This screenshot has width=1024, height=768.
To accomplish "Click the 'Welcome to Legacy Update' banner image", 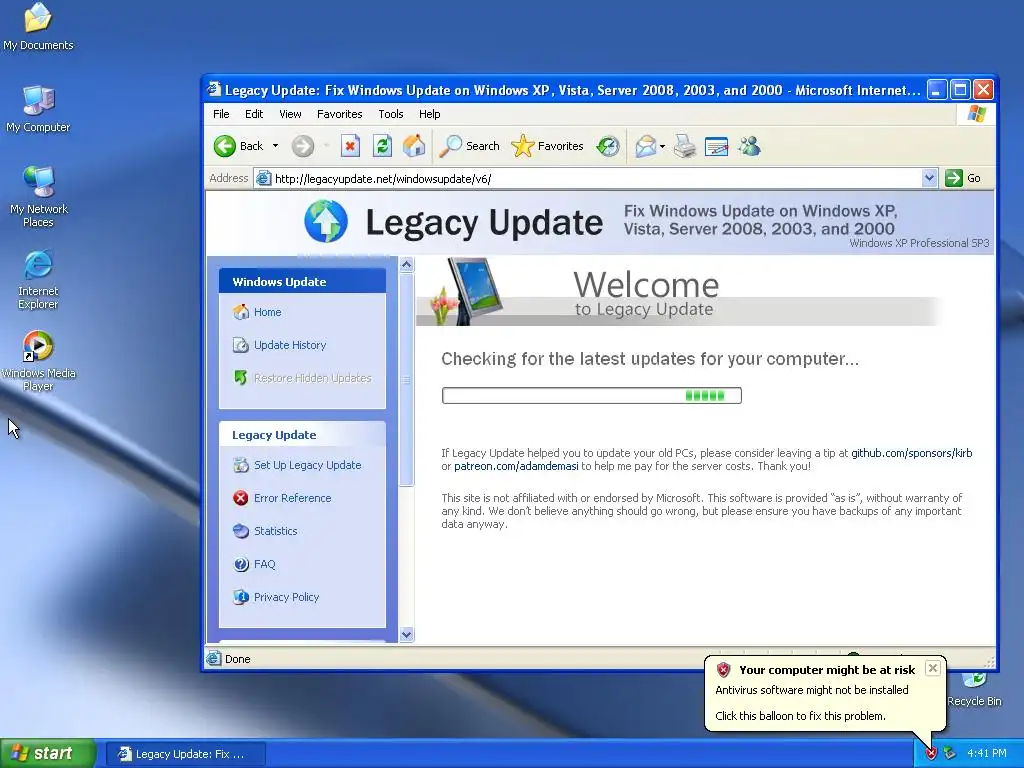I will click(x=679, y=291).
